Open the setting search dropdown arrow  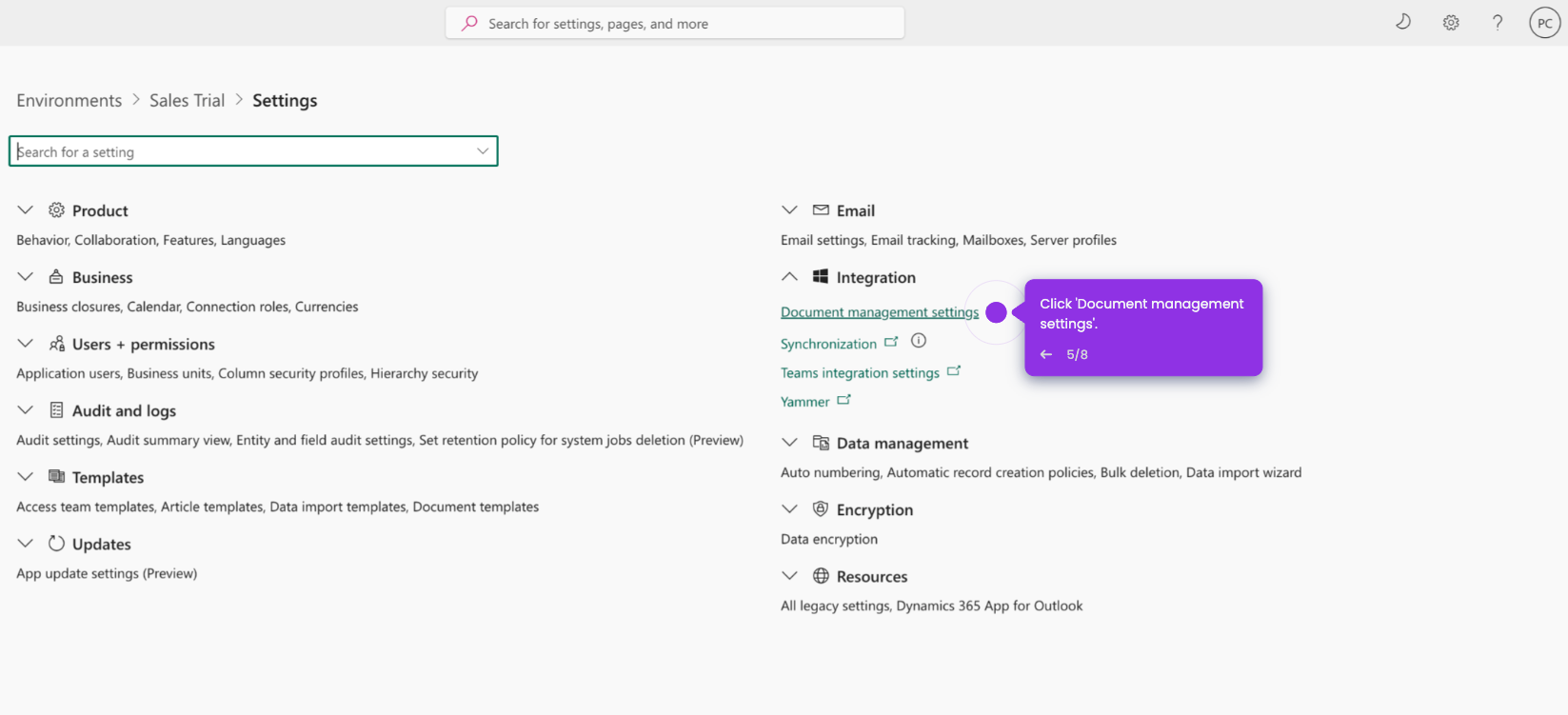tap(483, 151)
